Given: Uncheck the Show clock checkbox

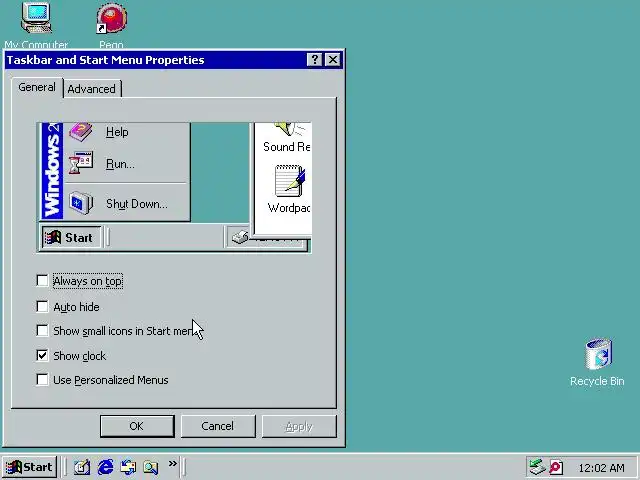Looking at the screenshot, I should click(42, 356).
